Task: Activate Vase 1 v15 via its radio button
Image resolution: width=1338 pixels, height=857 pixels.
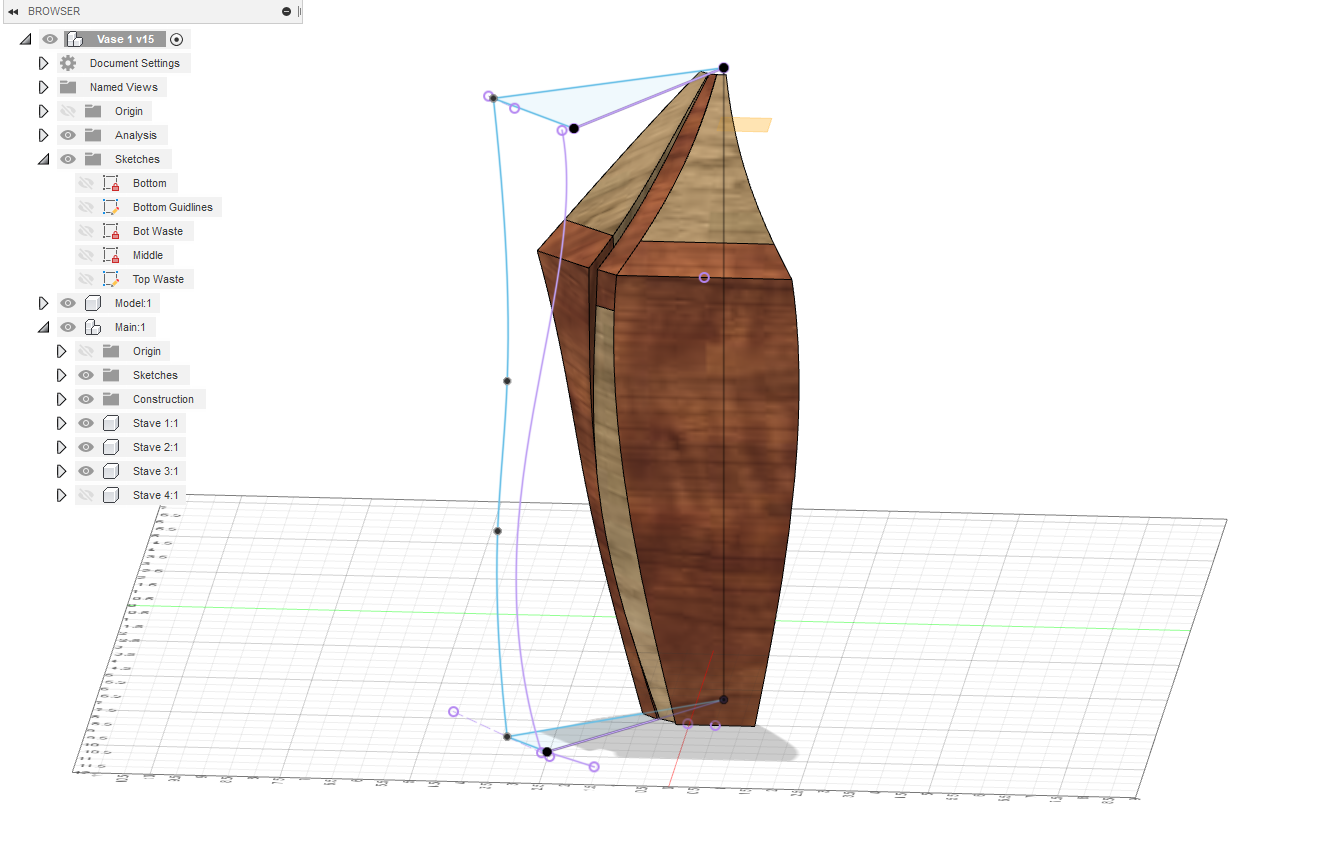Action: (176, 39)
